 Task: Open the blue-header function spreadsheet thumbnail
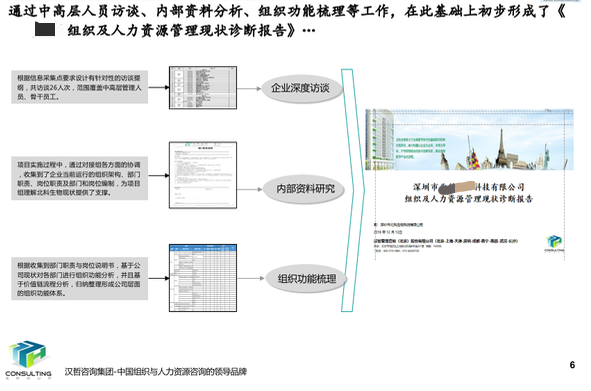coord(203,278)
